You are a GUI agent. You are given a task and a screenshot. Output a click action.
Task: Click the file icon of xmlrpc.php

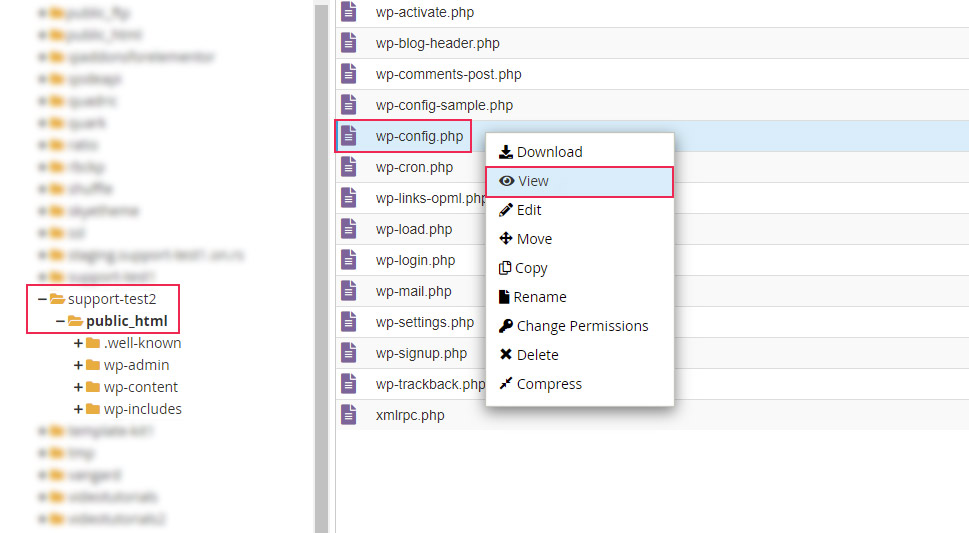[x=349, y=414]
